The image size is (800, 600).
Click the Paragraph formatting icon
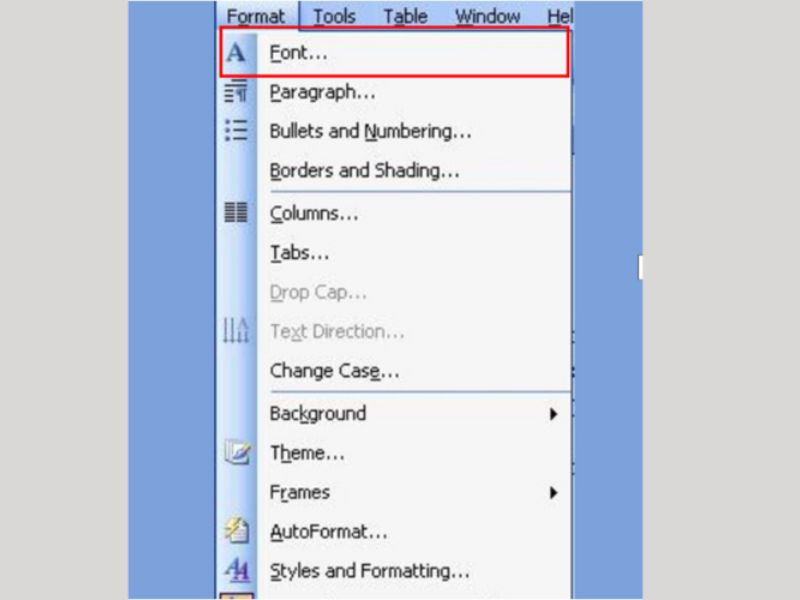[236, 92]
